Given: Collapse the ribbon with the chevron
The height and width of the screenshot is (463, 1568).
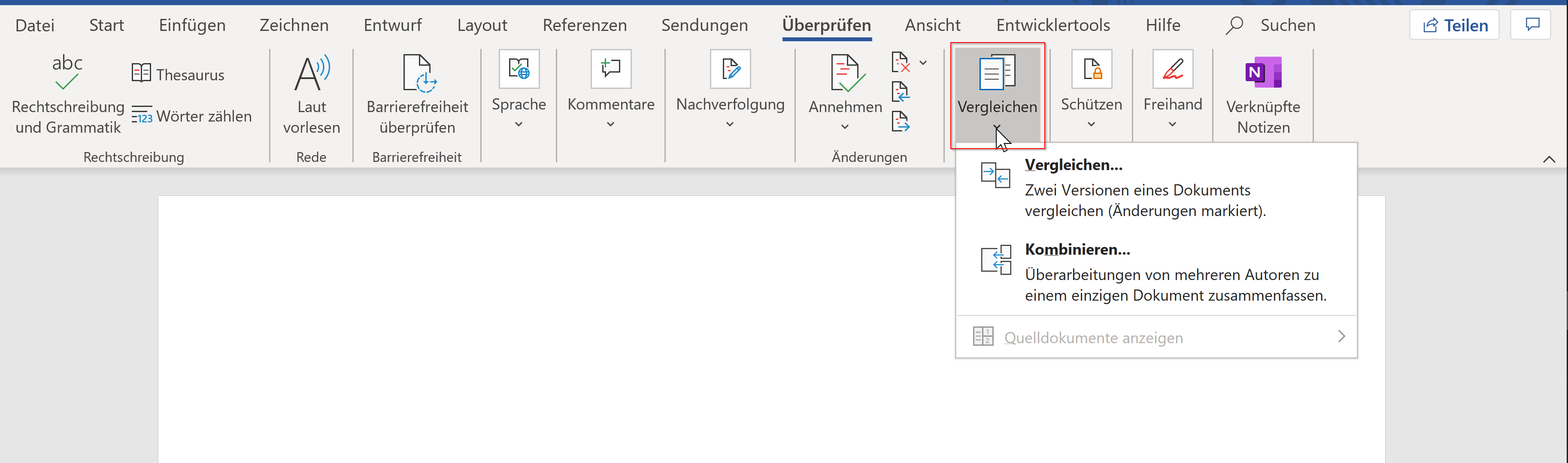Looking at the screenshot, I should point(1549,159).
